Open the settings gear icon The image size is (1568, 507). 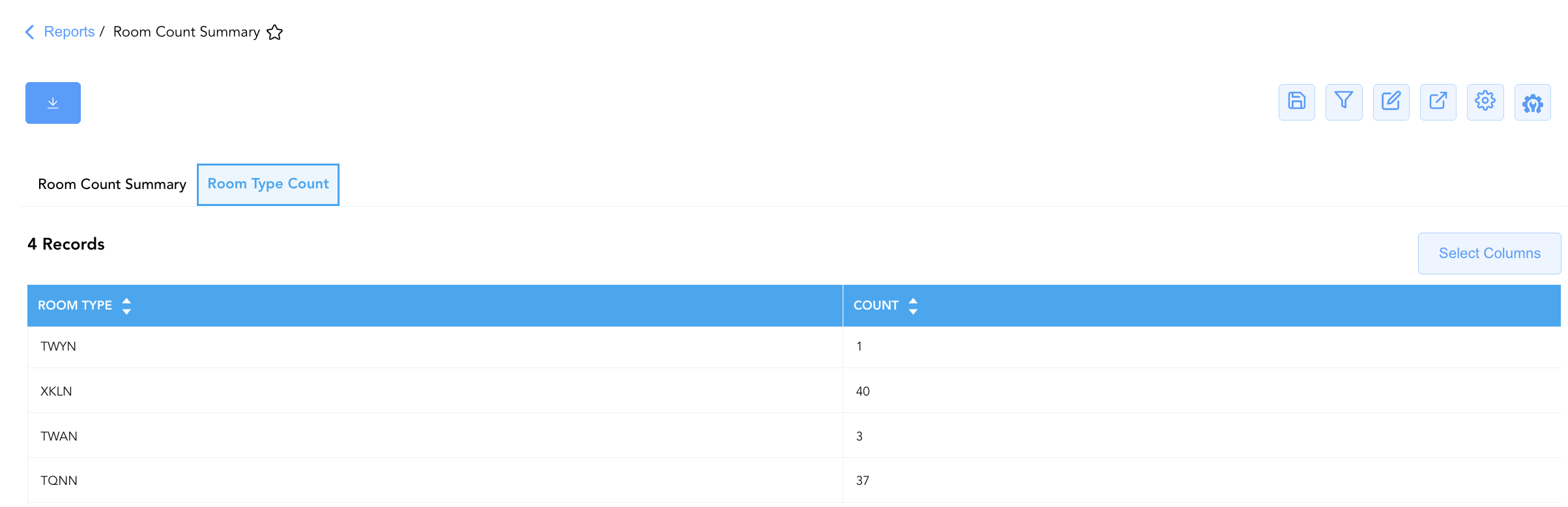click(x=1485, y=102)
